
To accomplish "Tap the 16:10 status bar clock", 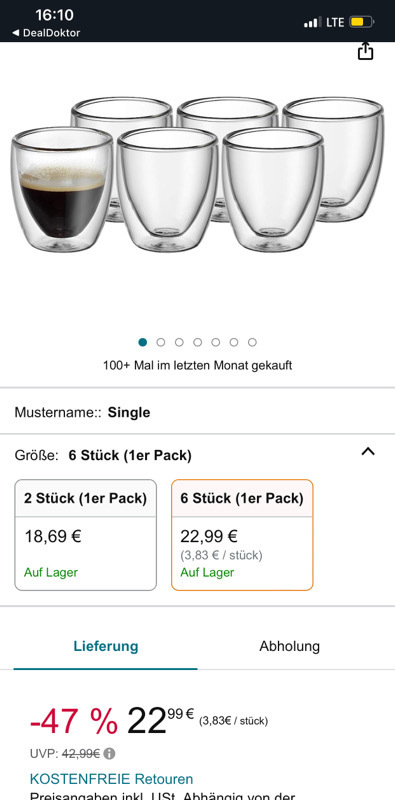I will tap(54, 14).
